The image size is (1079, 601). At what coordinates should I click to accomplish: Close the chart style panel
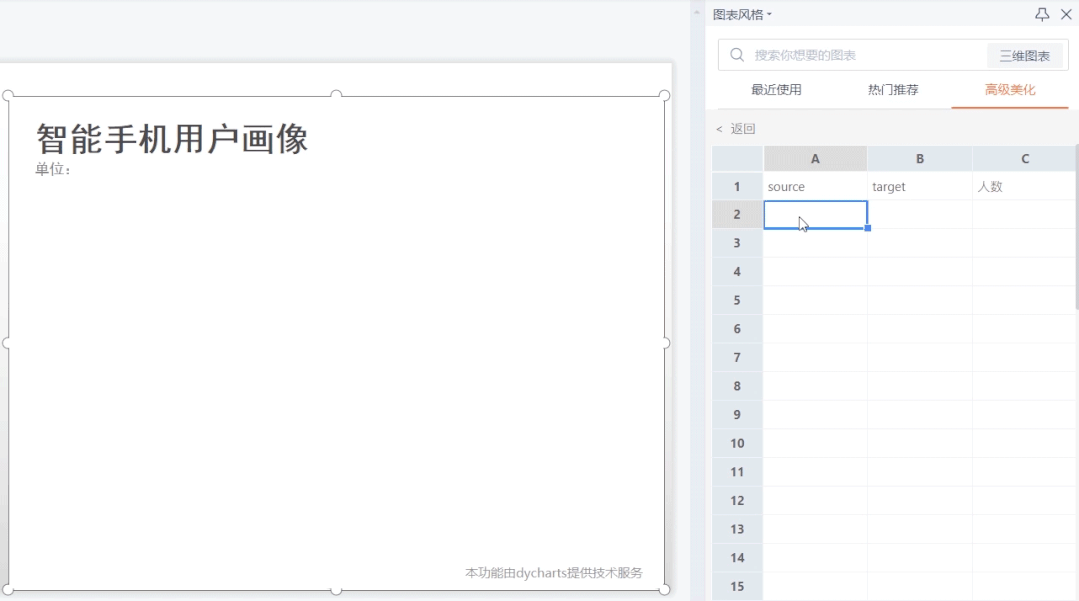(x=1064, y=14)
